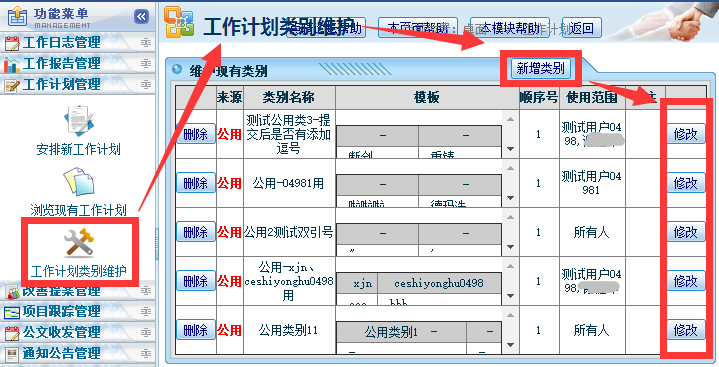Click down arrow of first template scrollbar
This screenshot has height=367, width=719.
(510, 149)
